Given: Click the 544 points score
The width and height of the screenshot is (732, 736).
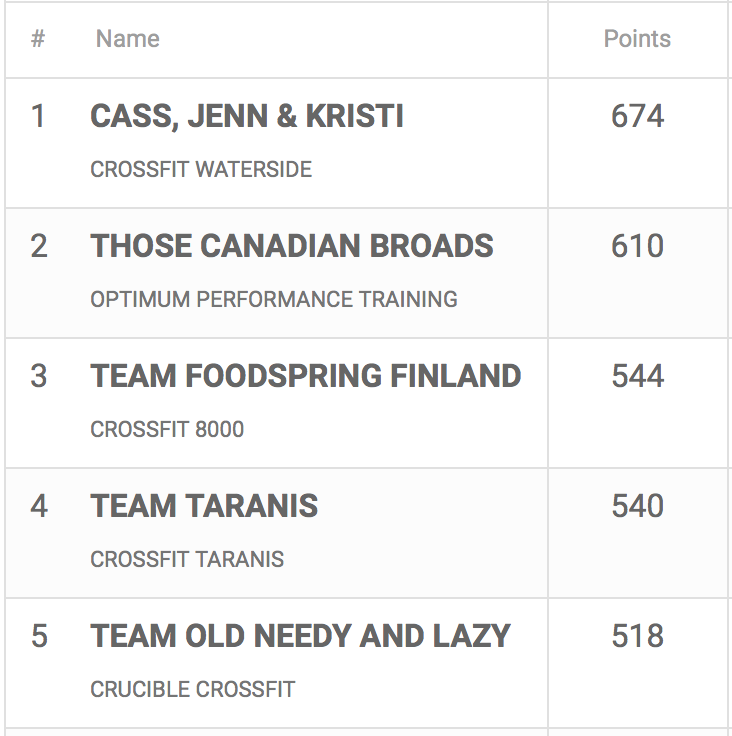Looking at the screenshot, I should click(637, 376).
